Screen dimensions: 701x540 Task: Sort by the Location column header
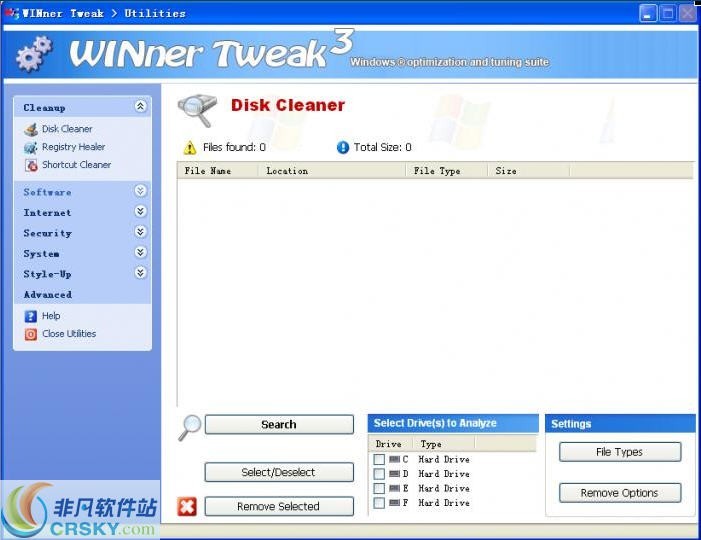332,171
